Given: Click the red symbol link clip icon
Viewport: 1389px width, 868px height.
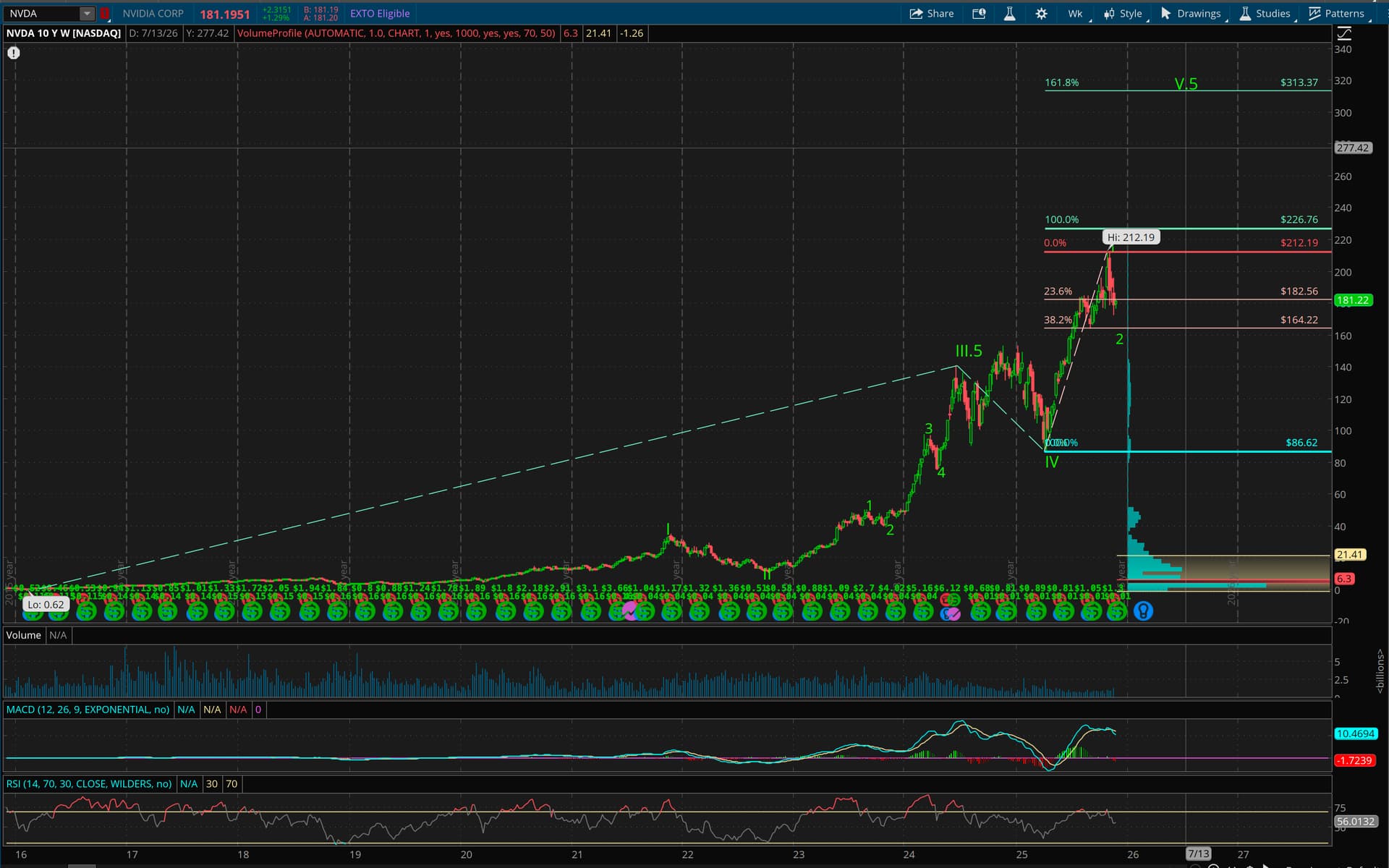Looking at the screenshot, I should point(105,13).
